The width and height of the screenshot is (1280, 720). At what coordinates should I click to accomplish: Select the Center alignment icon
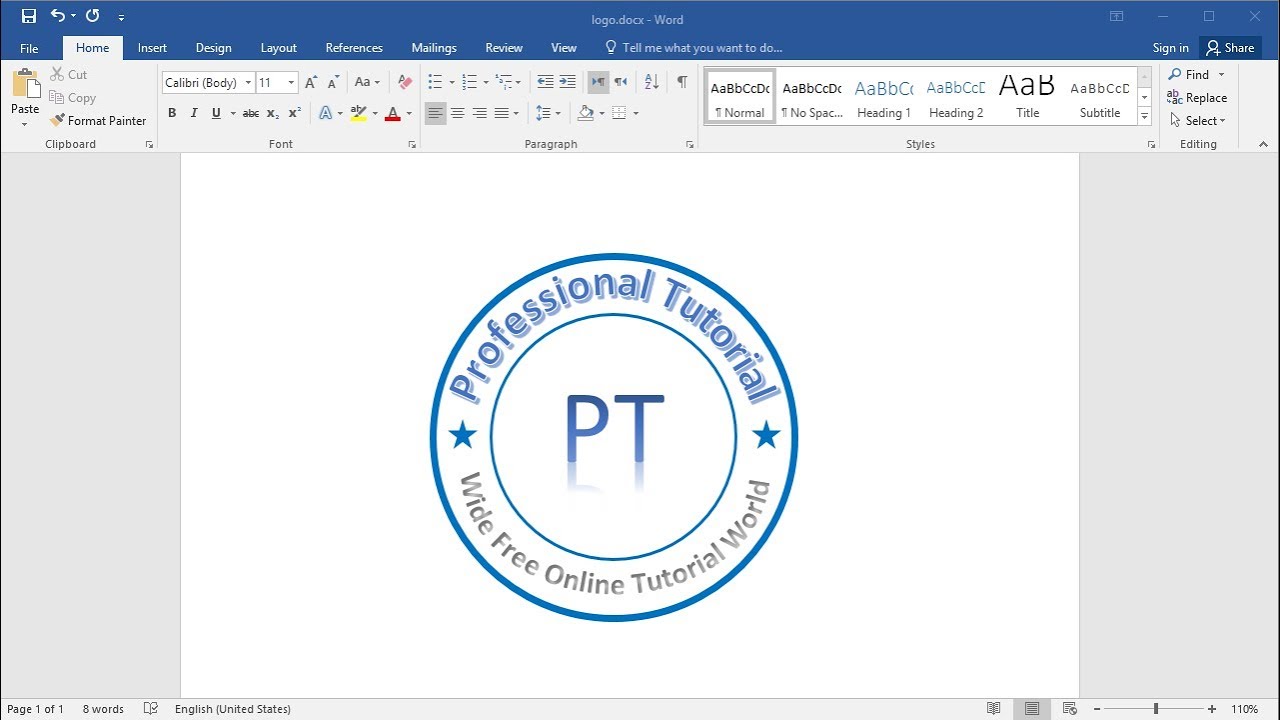tap(458, 113)
